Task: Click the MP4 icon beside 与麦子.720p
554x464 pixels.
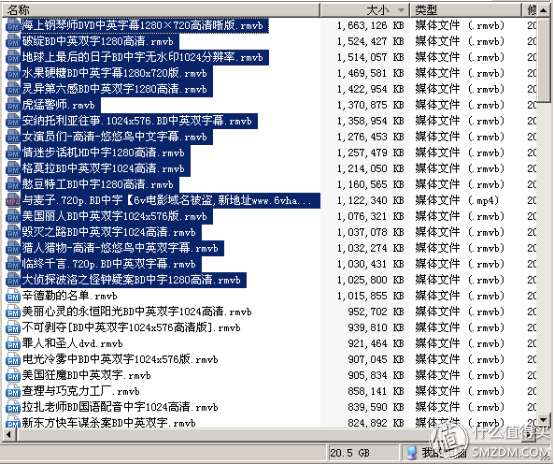Action: pos(13,201)
